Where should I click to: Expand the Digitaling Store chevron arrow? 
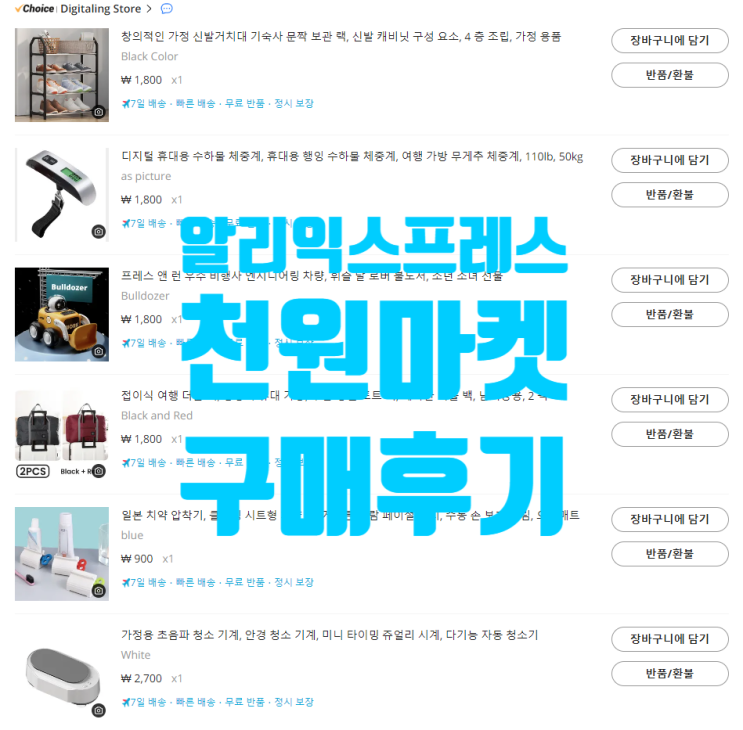tap(149, 9)
